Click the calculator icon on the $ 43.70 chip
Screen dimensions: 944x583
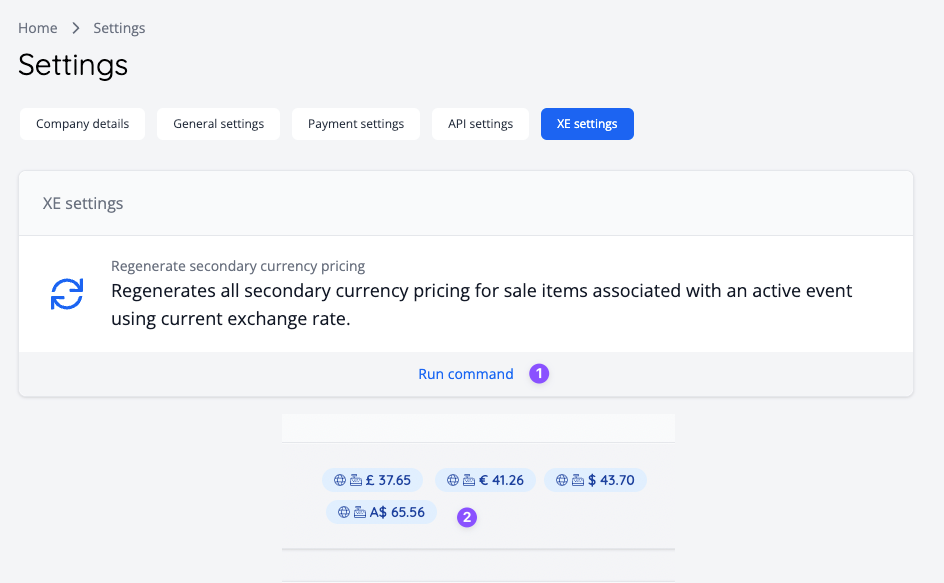(578, 480)
